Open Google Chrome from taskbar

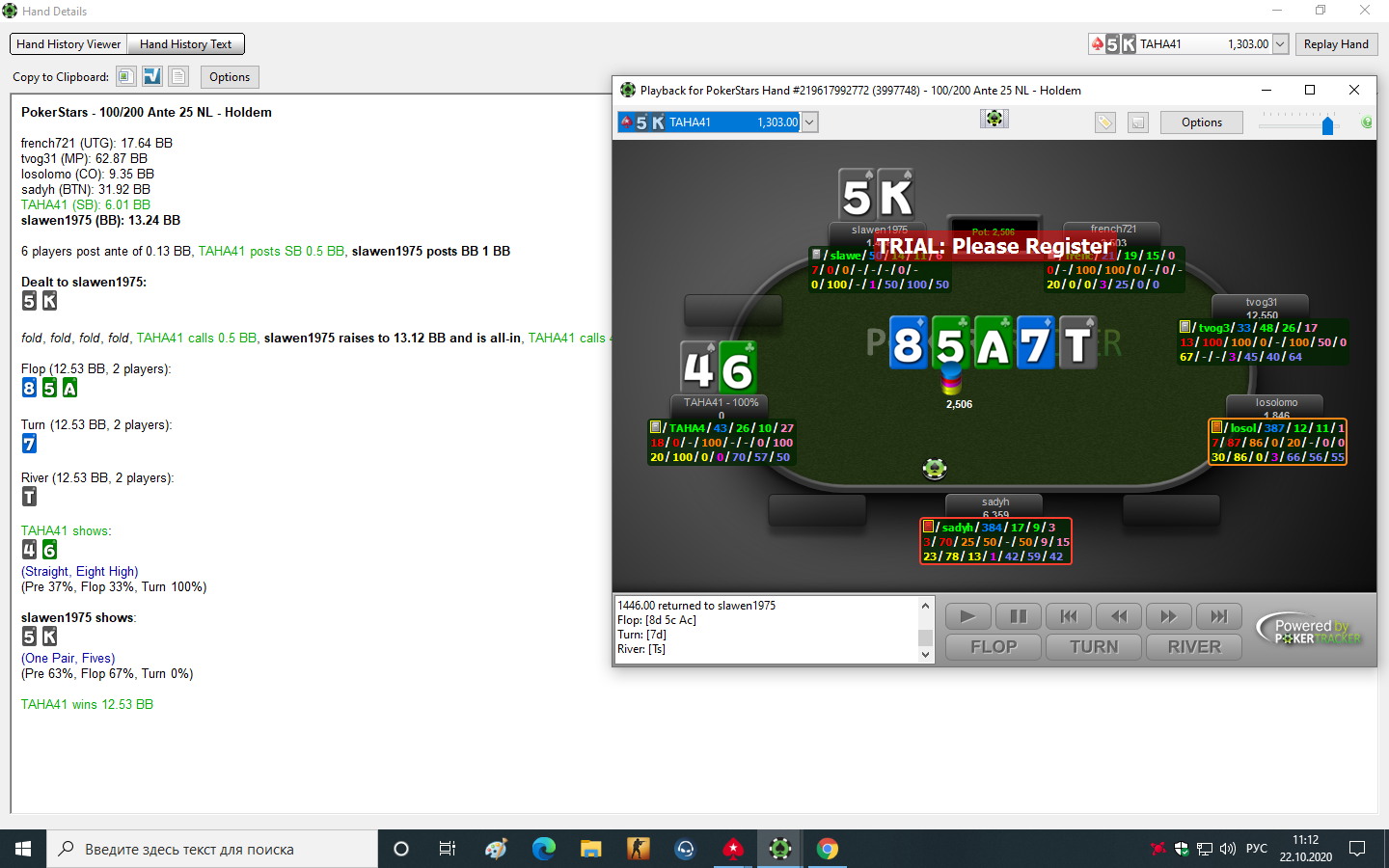pos(828,849)
